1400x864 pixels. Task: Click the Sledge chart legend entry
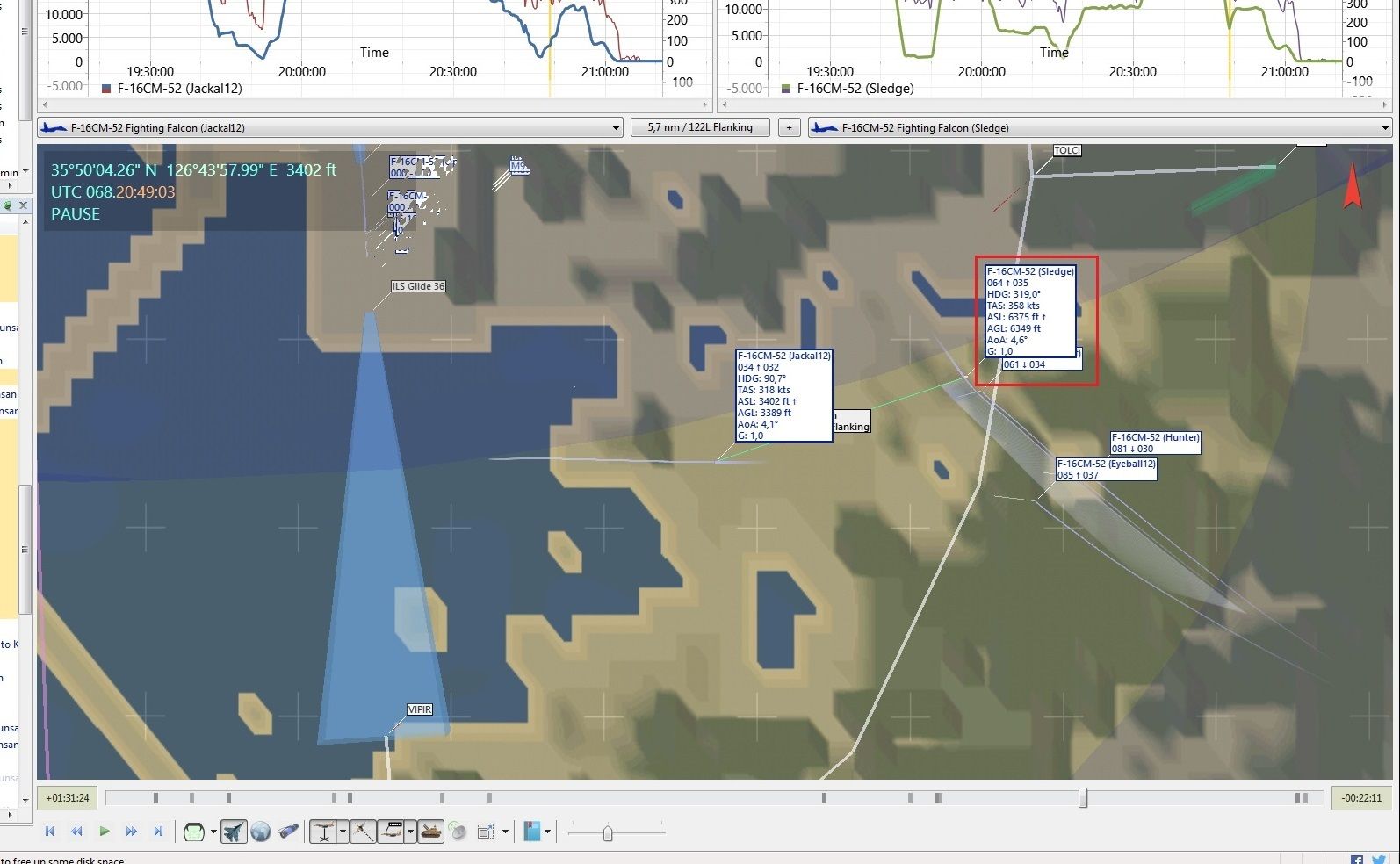coord(848,89)
